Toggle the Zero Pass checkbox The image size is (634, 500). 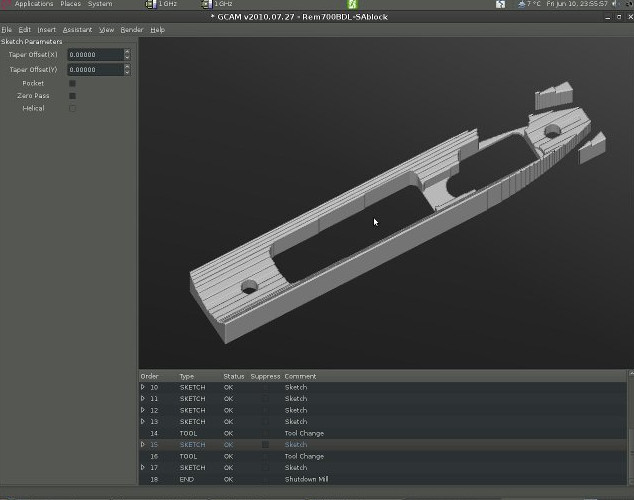[x=72, y=96]
